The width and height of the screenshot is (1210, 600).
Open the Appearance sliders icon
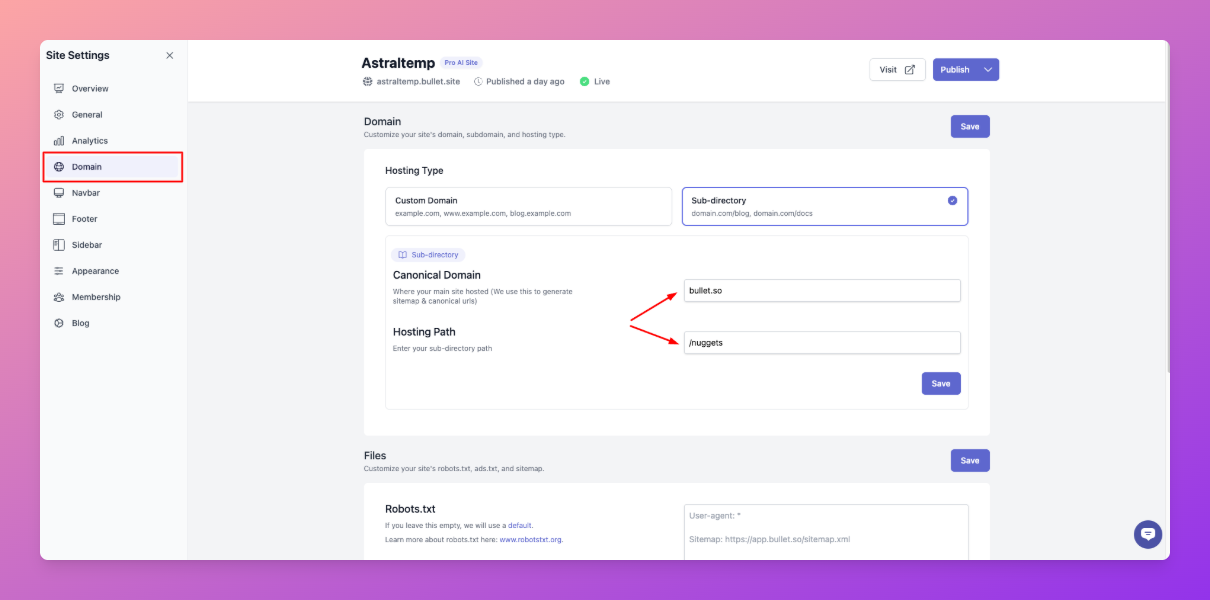coord(59,271)
